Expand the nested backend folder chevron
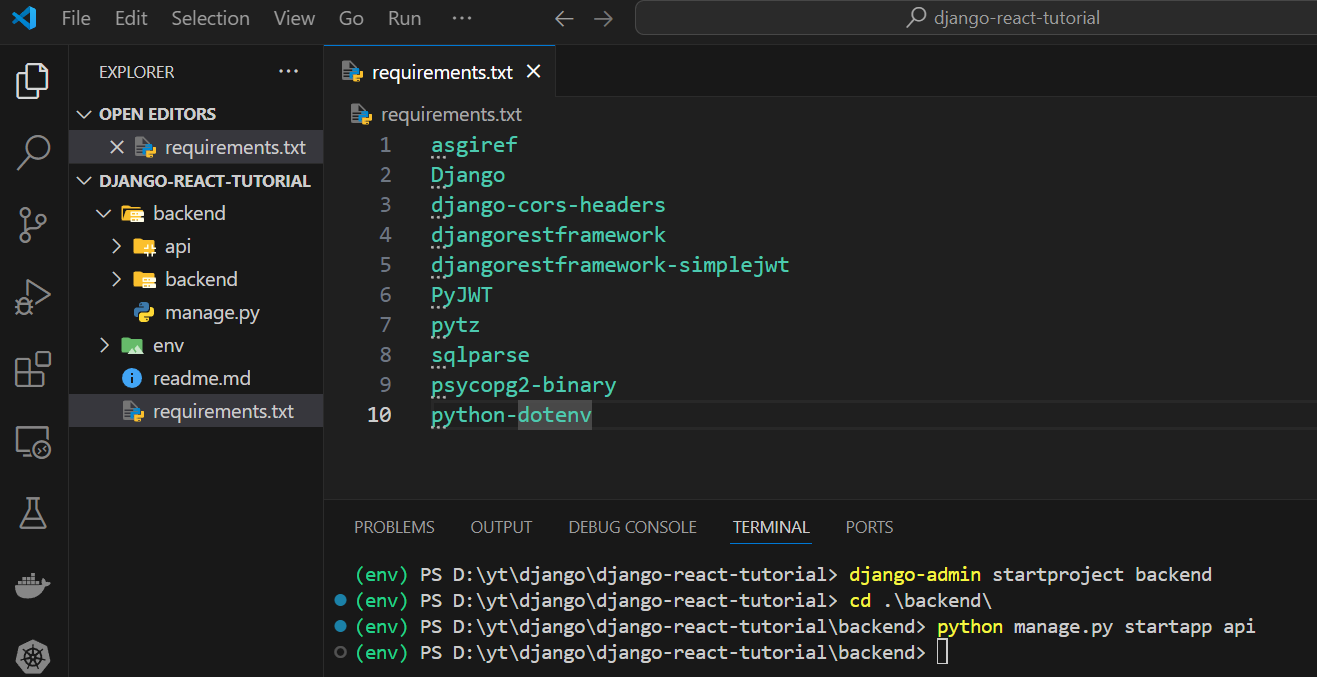 (x=116, y=280)
